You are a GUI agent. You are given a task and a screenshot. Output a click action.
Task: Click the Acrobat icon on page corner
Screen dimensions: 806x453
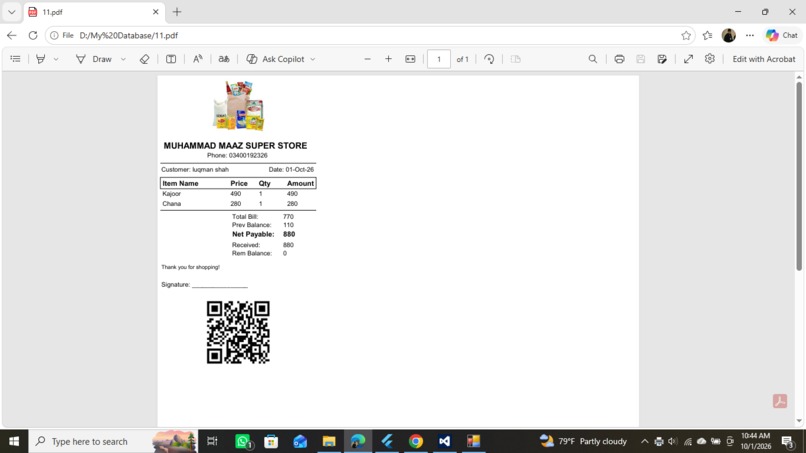pos(780,401)
